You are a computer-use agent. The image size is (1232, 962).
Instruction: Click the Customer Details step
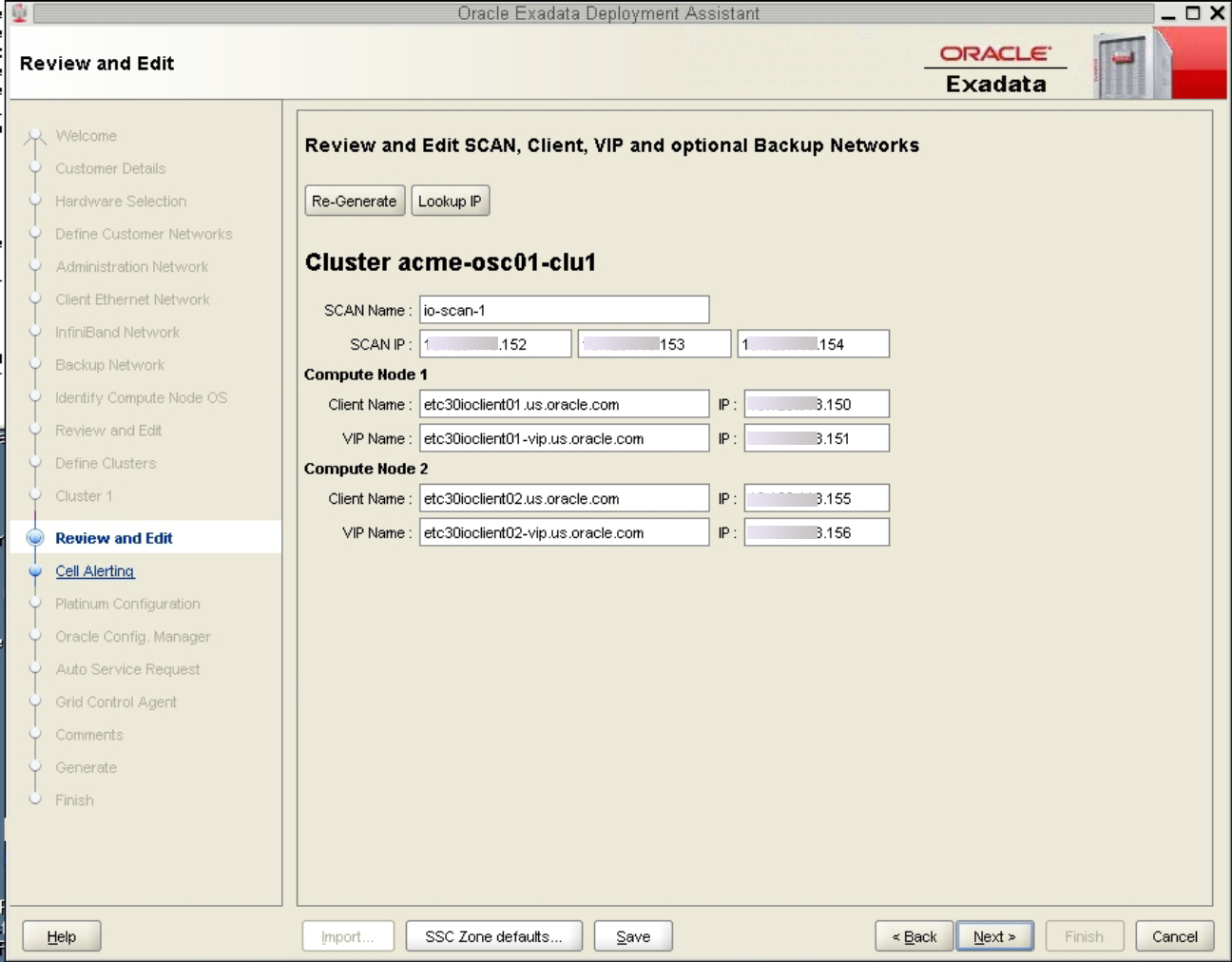click(110, 168)
